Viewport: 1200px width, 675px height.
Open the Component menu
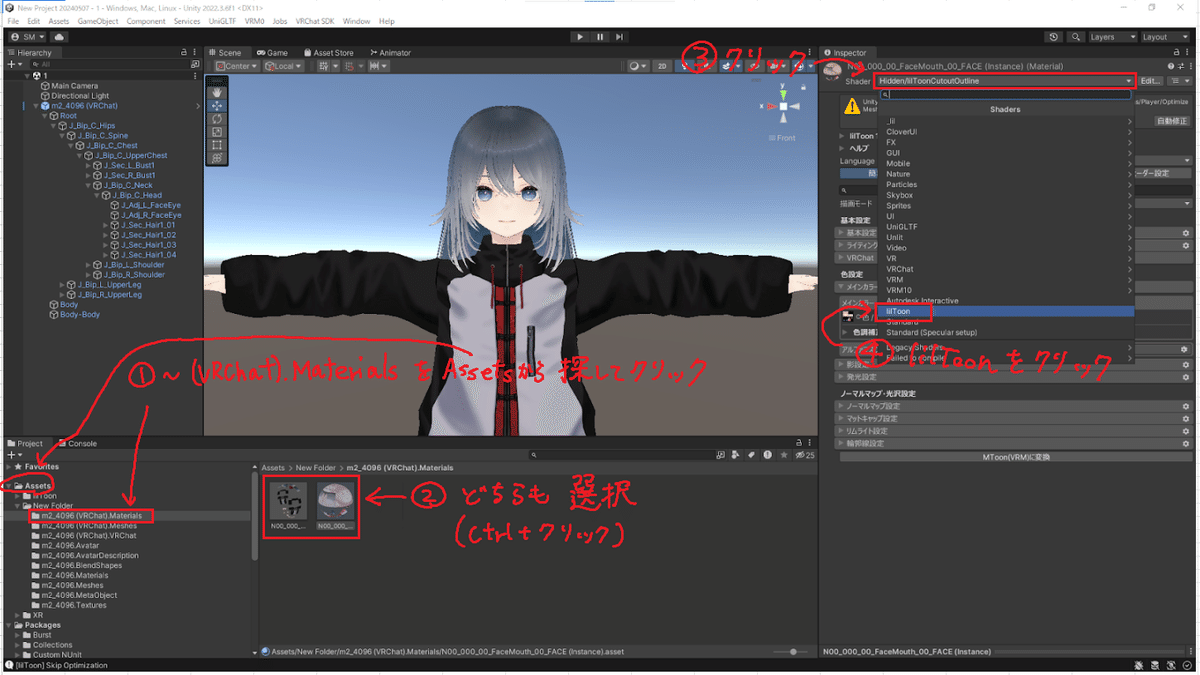pos(146,21)
